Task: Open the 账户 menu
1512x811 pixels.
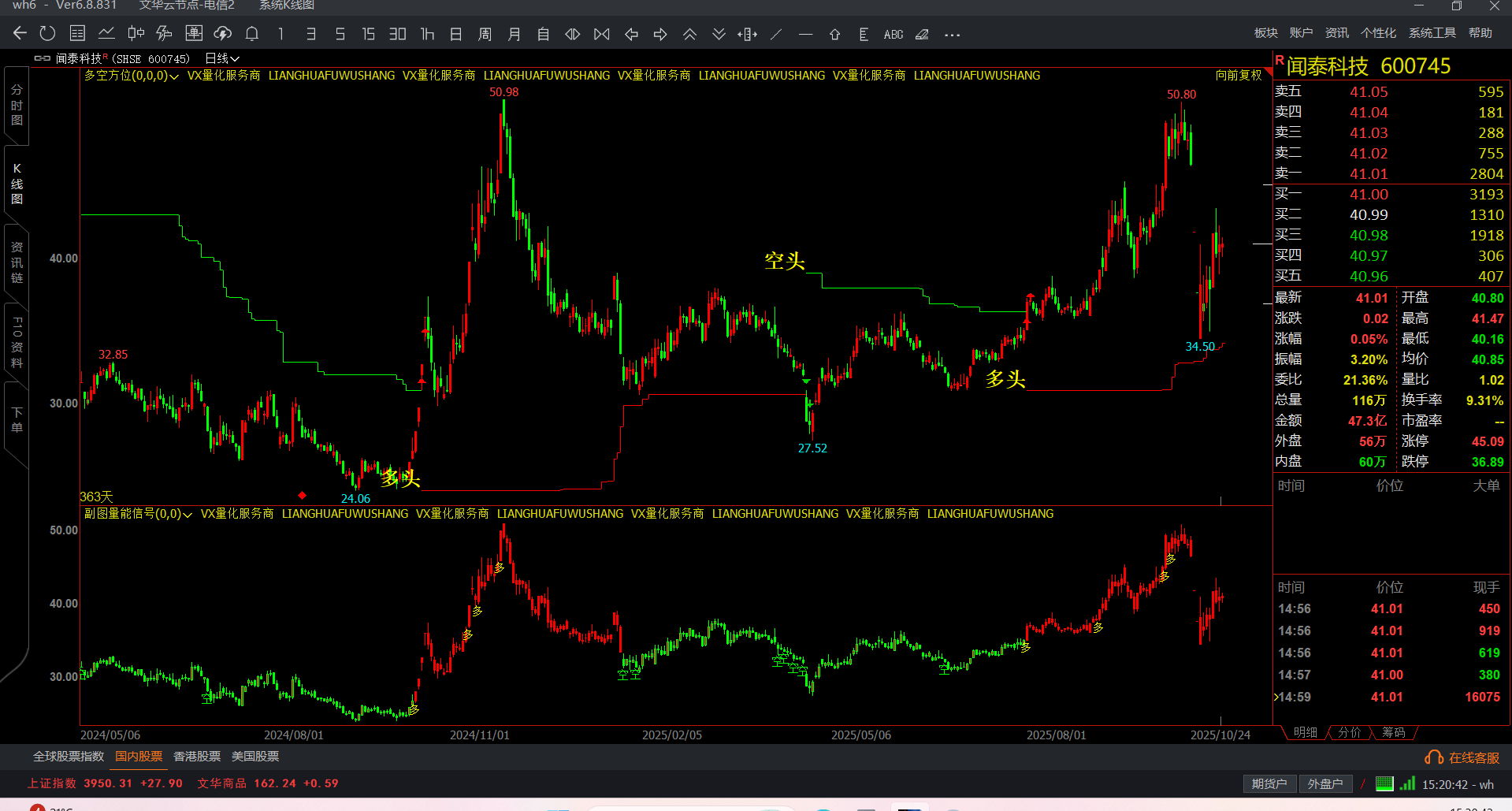Action: tap(1301, 32)
